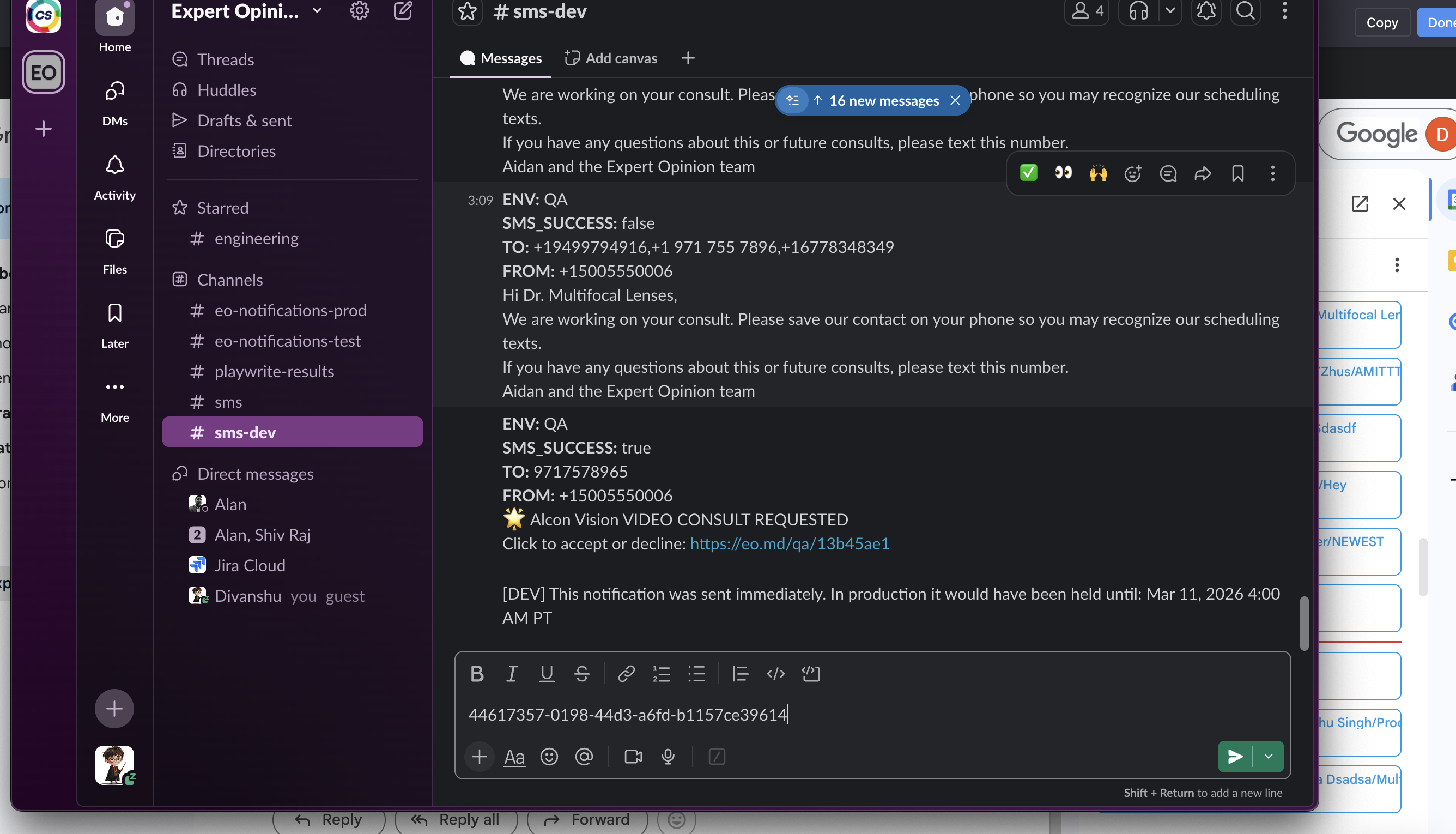Open the send options dropdown arrow

pos(1268,757)
